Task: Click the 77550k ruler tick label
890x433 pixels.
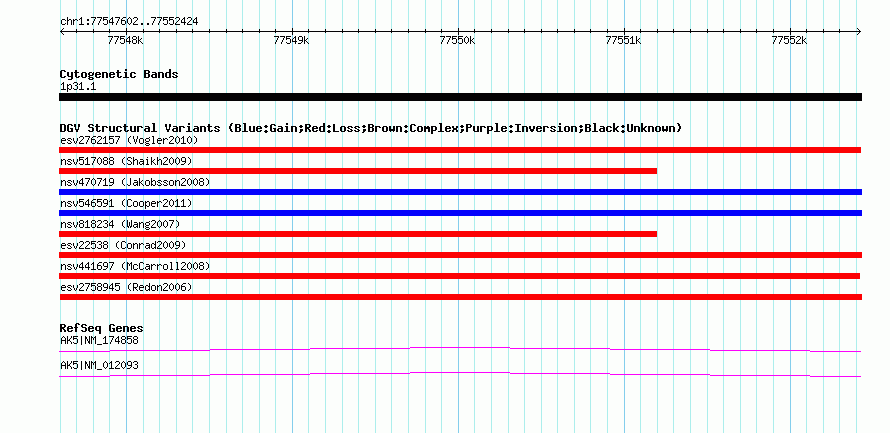Action: coord(457,41)
